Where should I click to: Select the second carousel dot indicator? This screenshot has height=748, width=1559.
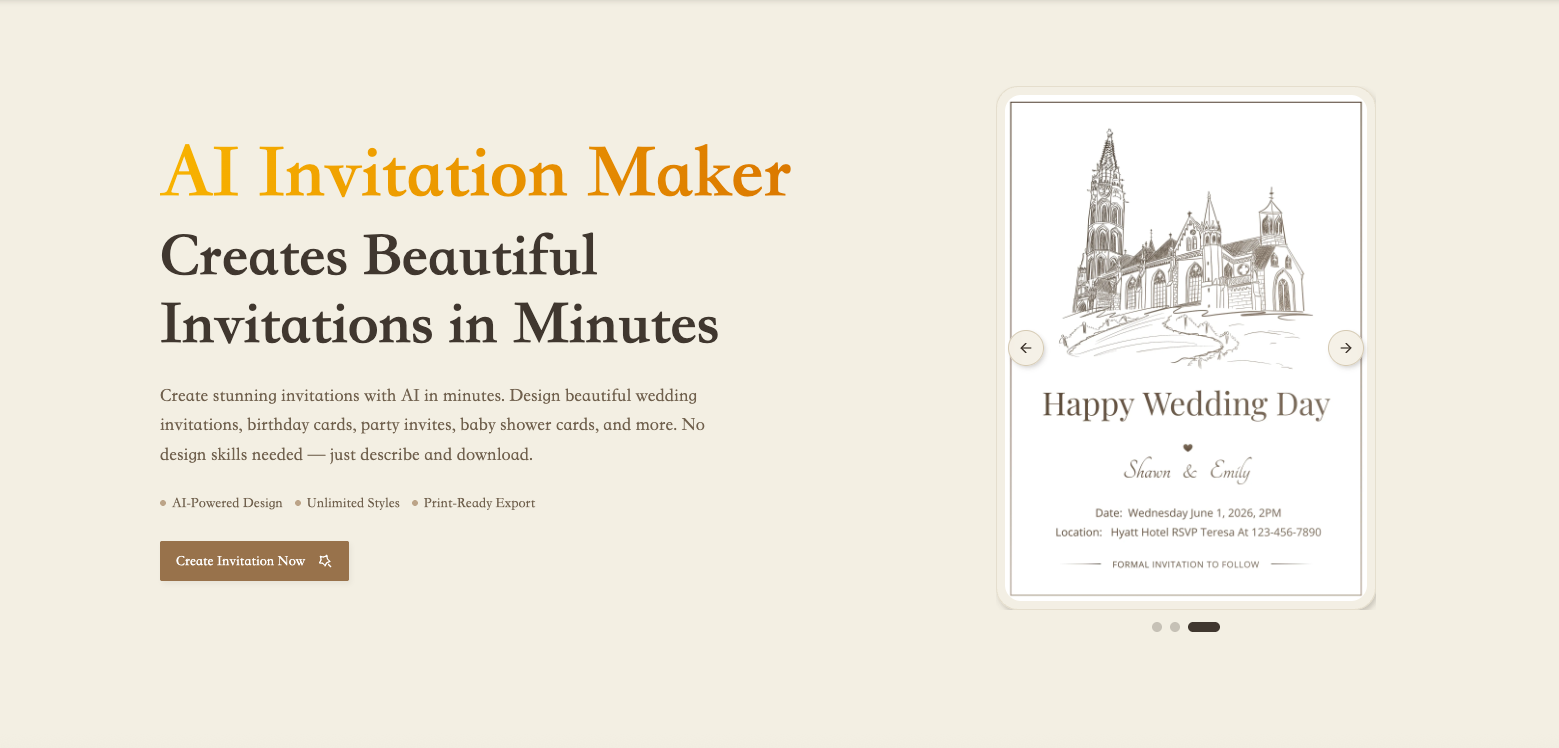[1175, 627]
